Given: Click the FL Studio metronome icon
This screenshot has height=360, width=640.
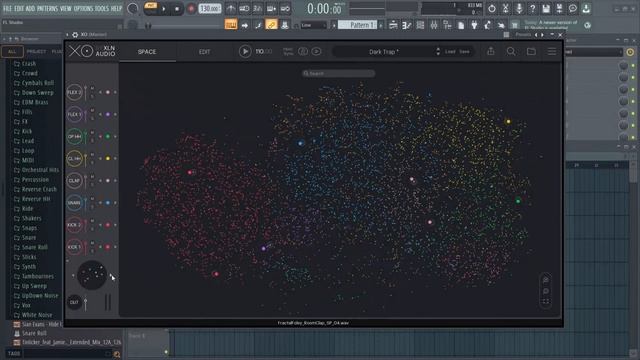Looking at the screenshot, I should 231,8.
